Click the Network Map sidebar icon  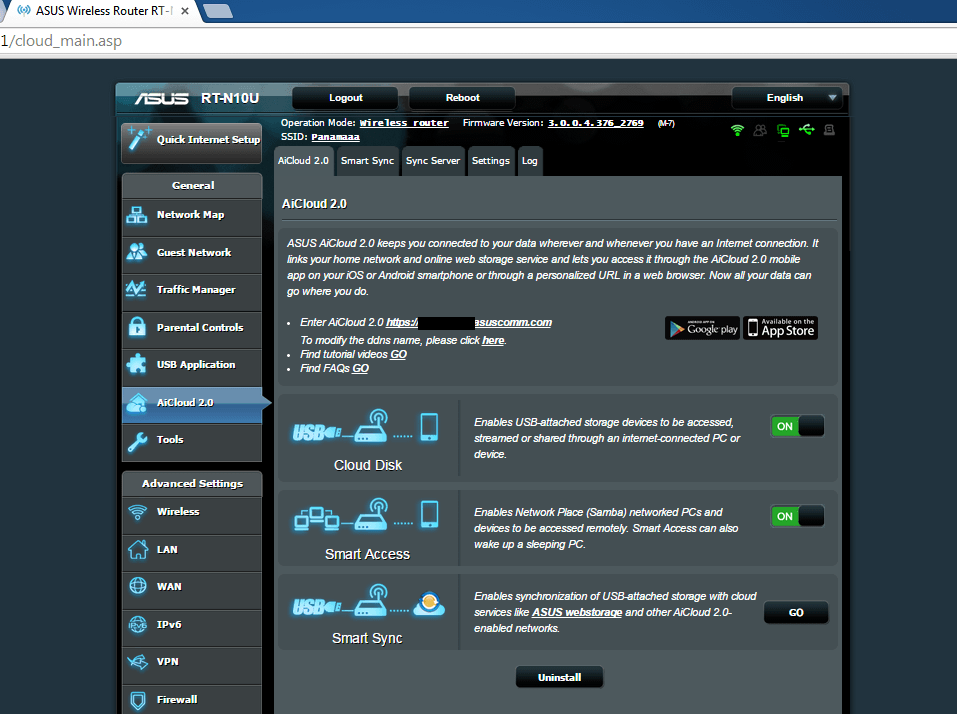point(137,215)
